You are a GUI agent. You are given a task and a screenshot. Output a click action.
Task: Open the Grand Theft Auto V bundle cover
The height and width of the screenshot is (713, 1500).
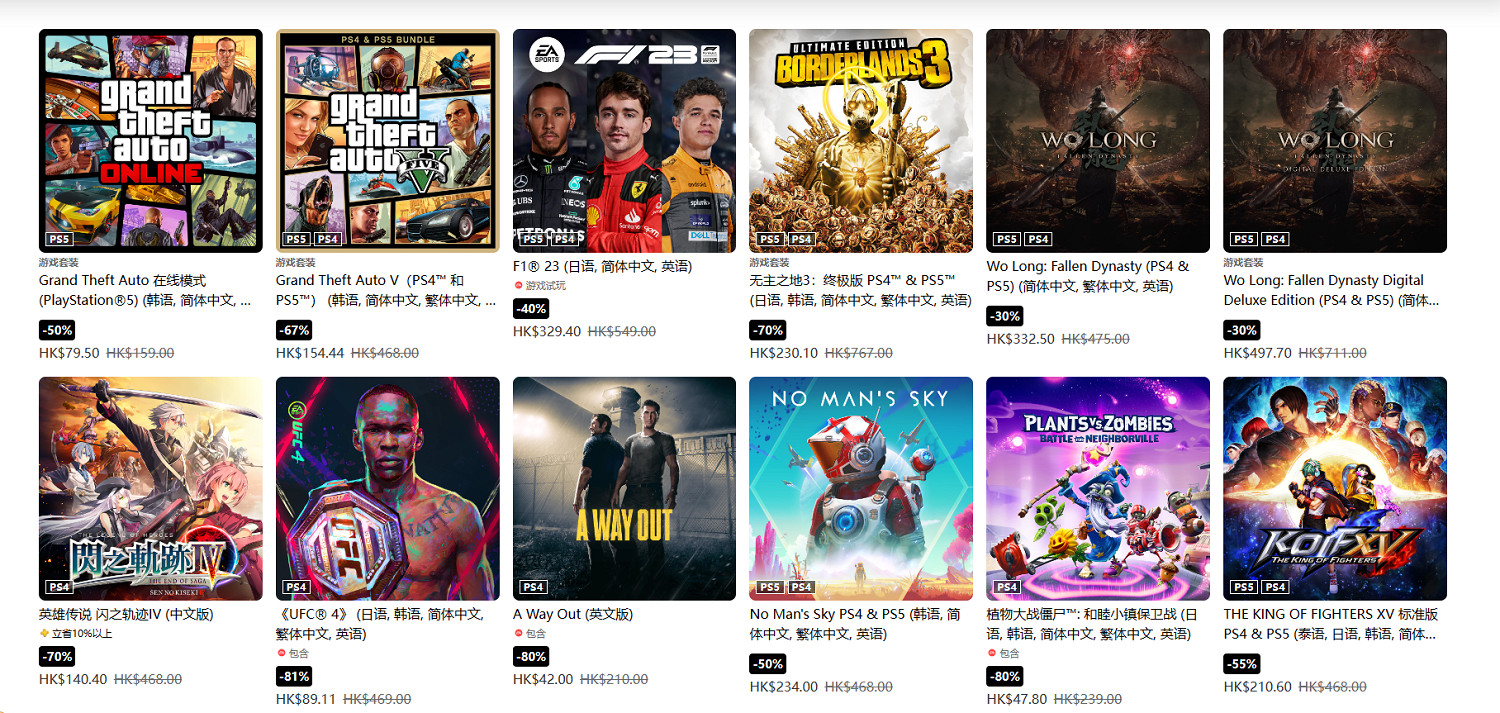[x=388, y=141]
